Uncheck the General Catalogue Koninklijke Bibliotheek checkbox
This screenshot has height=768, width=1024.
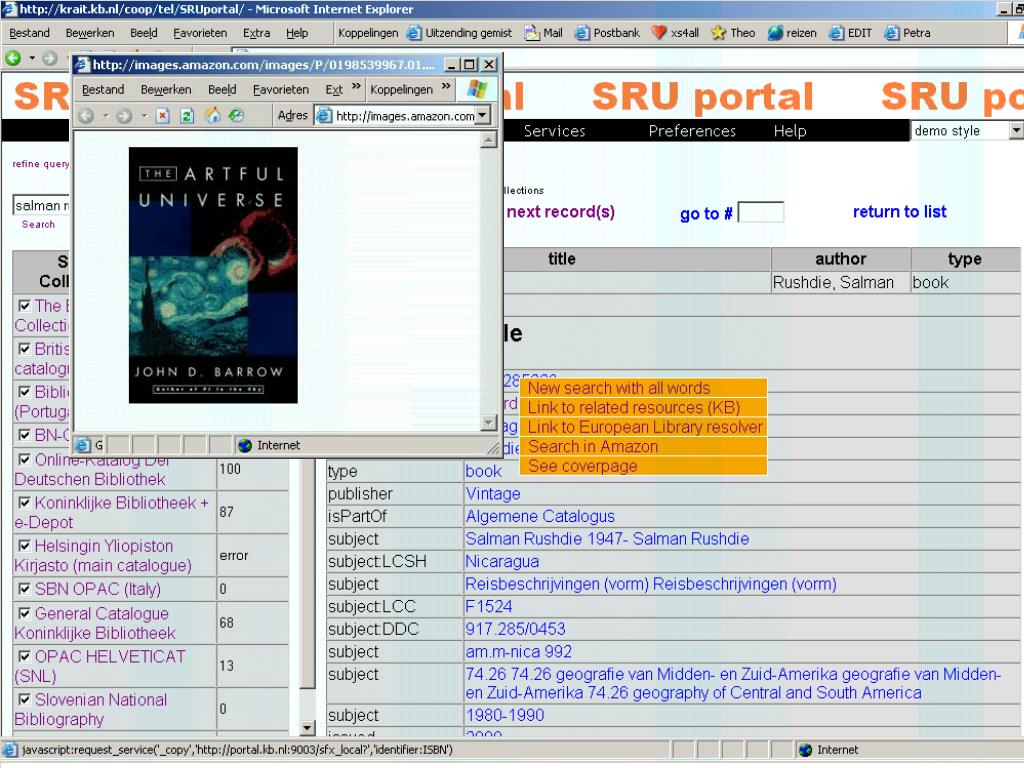click(x=24, y=614)
